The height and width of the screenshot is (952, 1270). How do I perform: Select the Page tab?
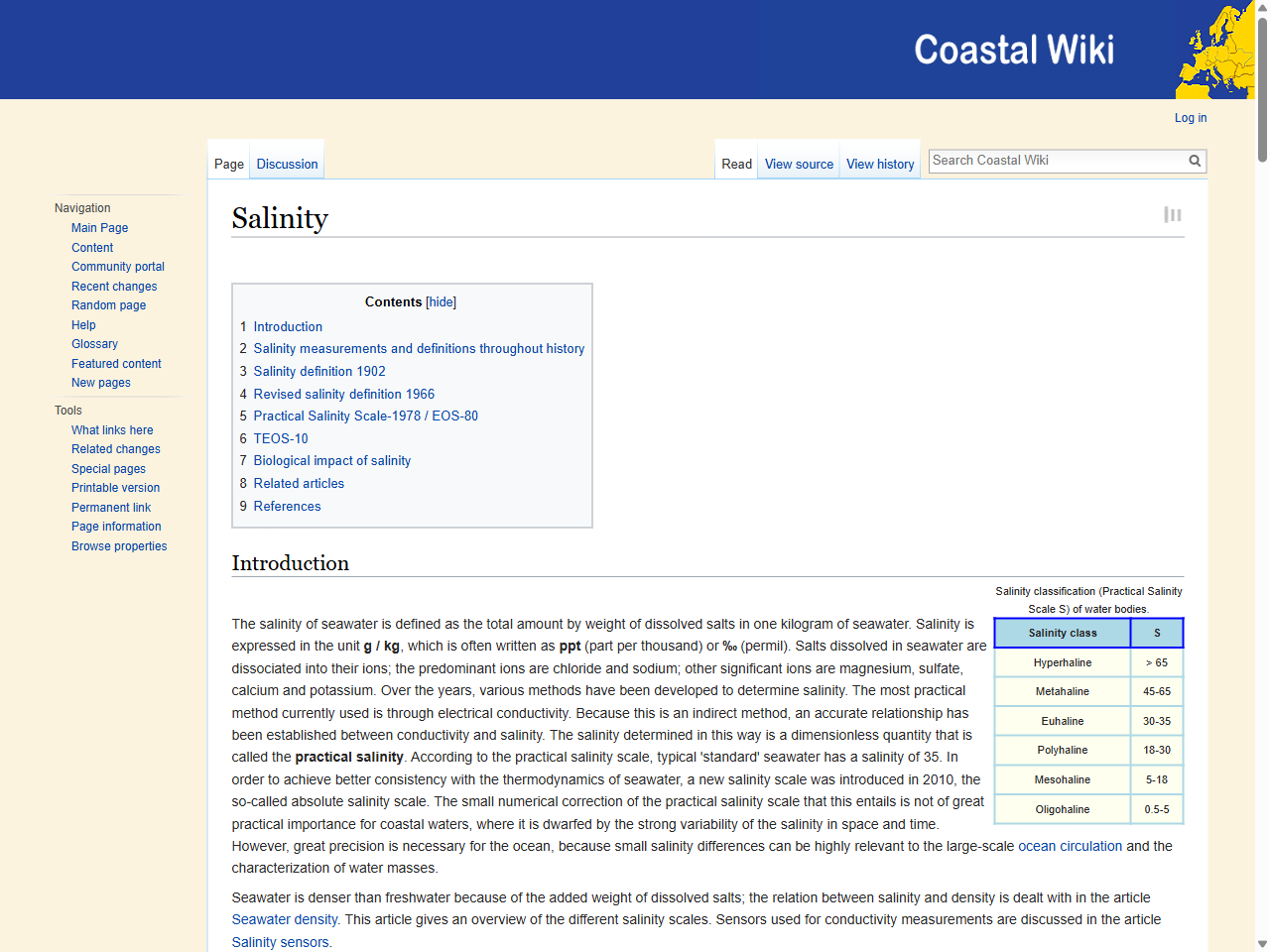(x=229, y=164)
